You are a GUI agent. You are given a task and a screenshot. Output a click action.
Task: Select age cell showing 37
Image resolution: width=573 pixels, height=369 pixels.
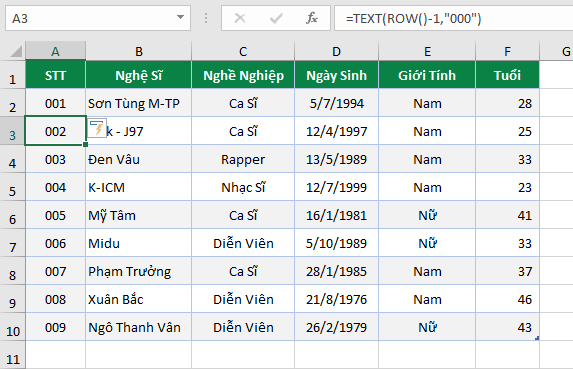pyautogui.click(x=507, y=271)
